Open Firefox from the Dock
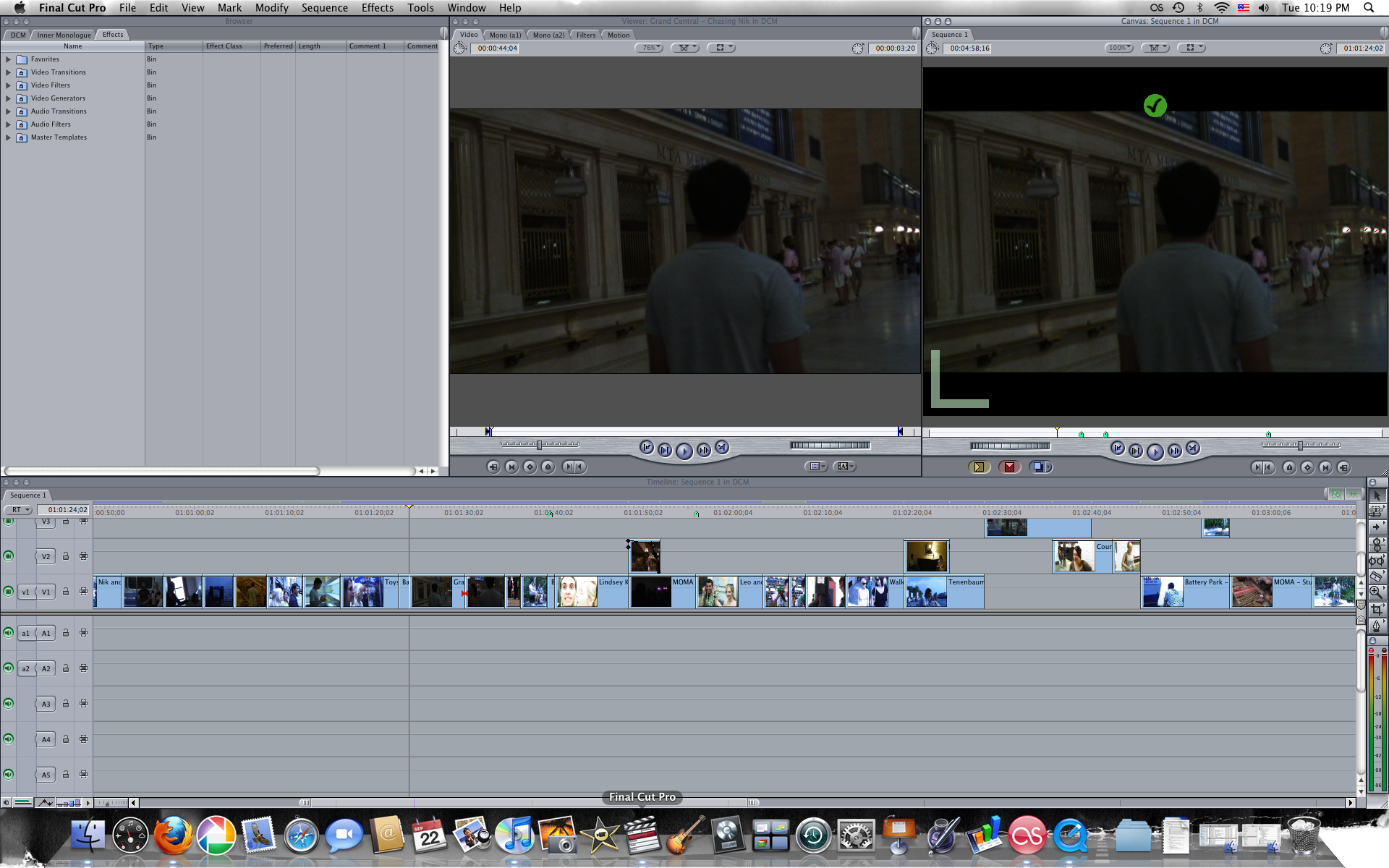The height and width of the screenshot is (868, 1389). [x=173, y=836]
